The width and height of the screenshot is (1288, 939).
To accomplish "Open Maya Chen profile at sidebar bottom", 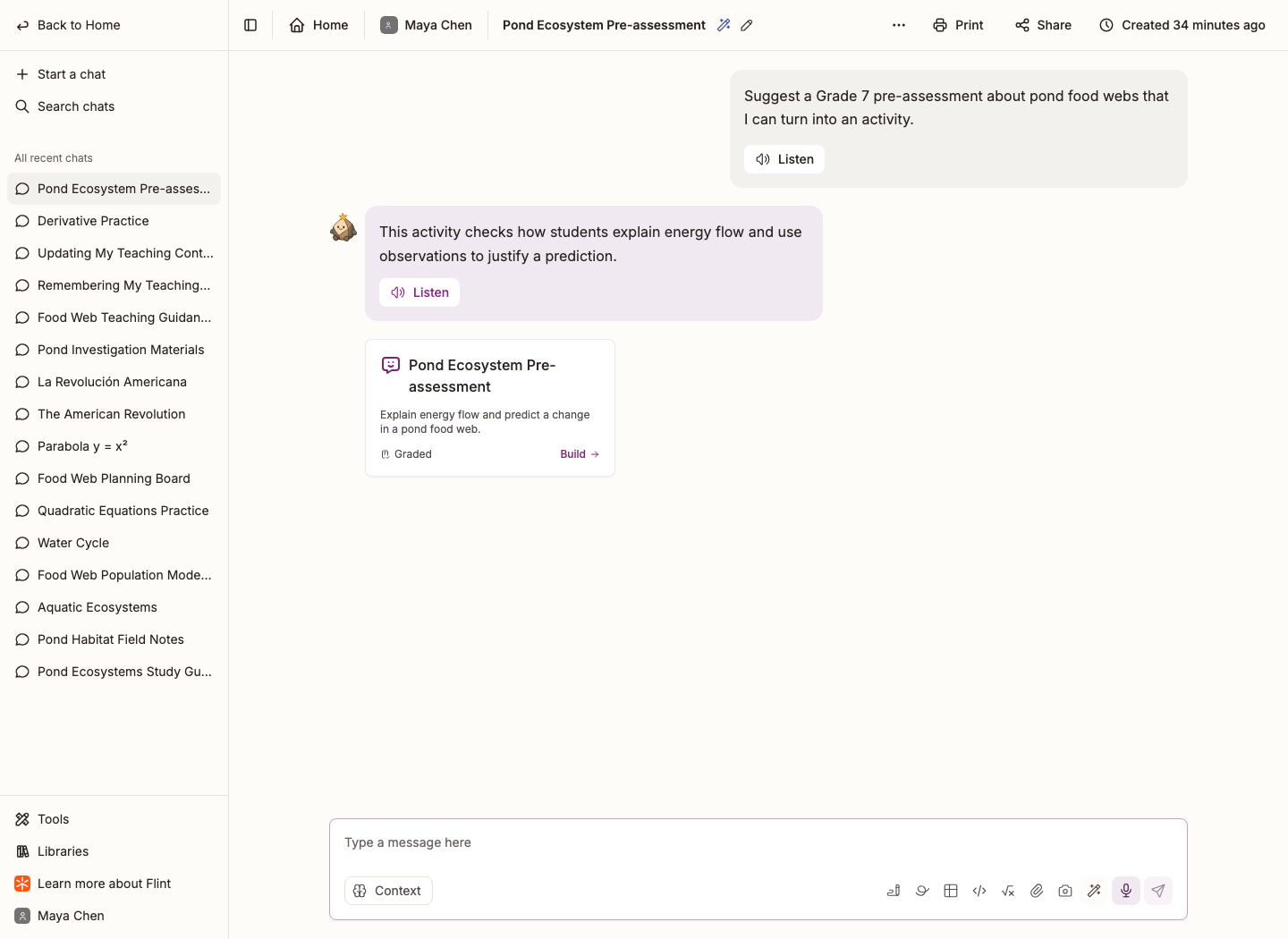I will point(114,916).
